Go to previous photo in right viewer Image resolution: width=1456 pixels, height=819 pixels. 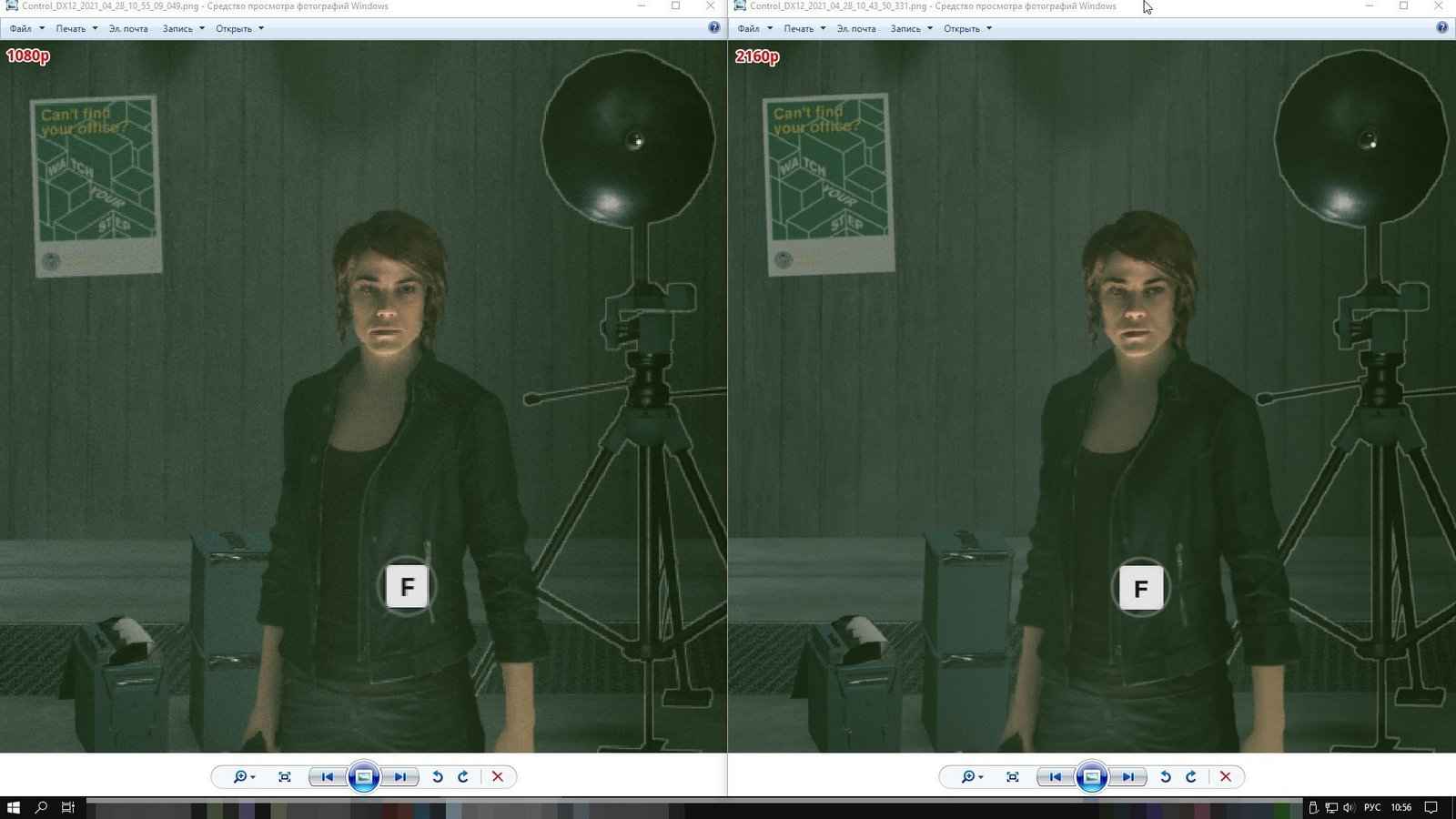[x=1055, y=776]
